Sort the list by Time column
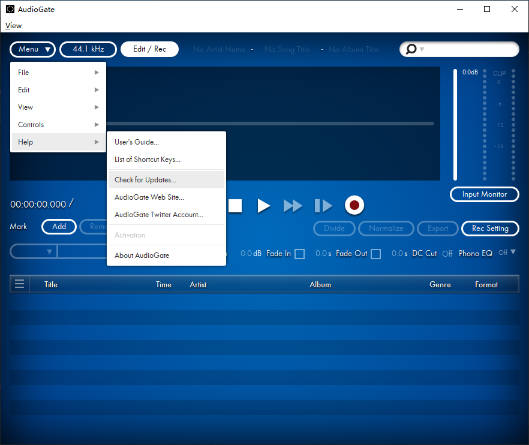 [164, 284]
